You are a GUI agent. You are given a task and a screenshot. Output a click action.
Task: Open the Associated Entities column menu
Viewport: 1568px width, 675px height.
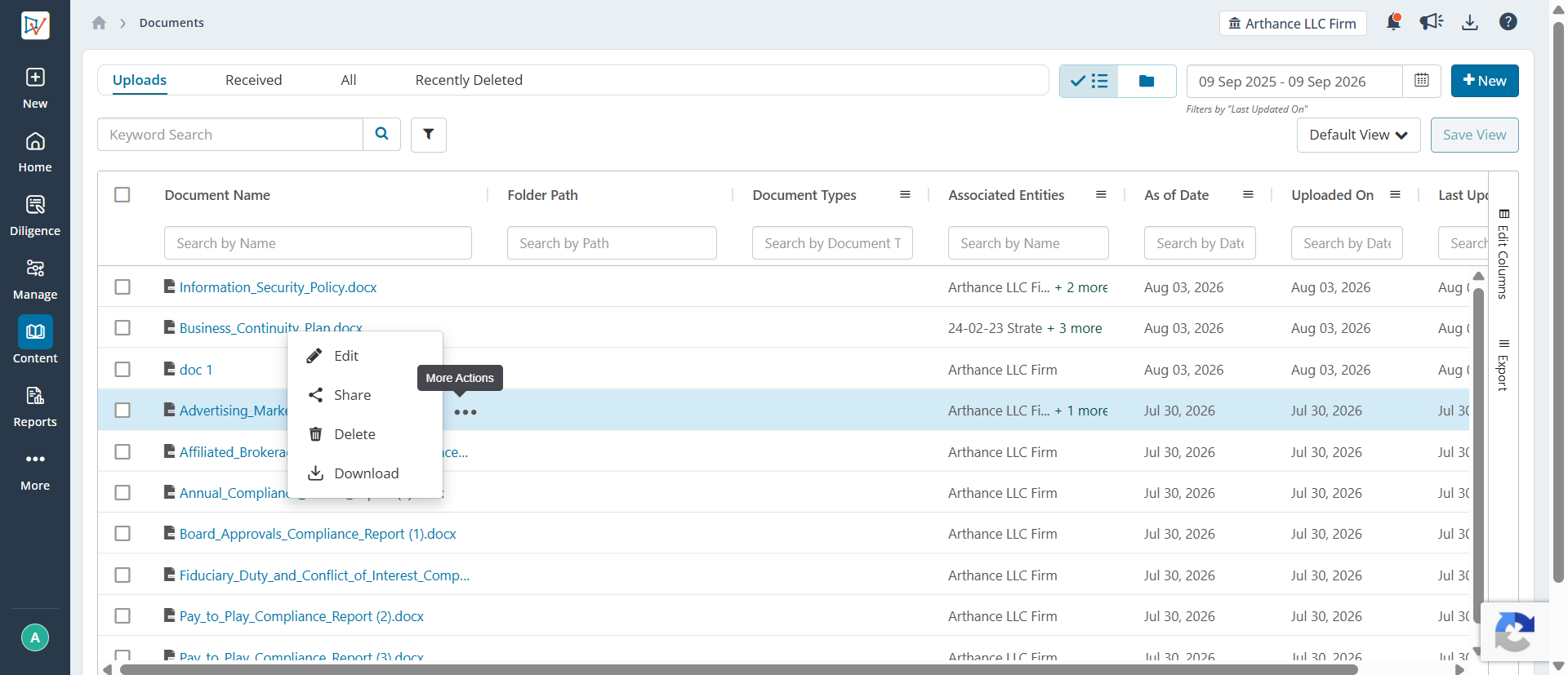pos(1101,194)
